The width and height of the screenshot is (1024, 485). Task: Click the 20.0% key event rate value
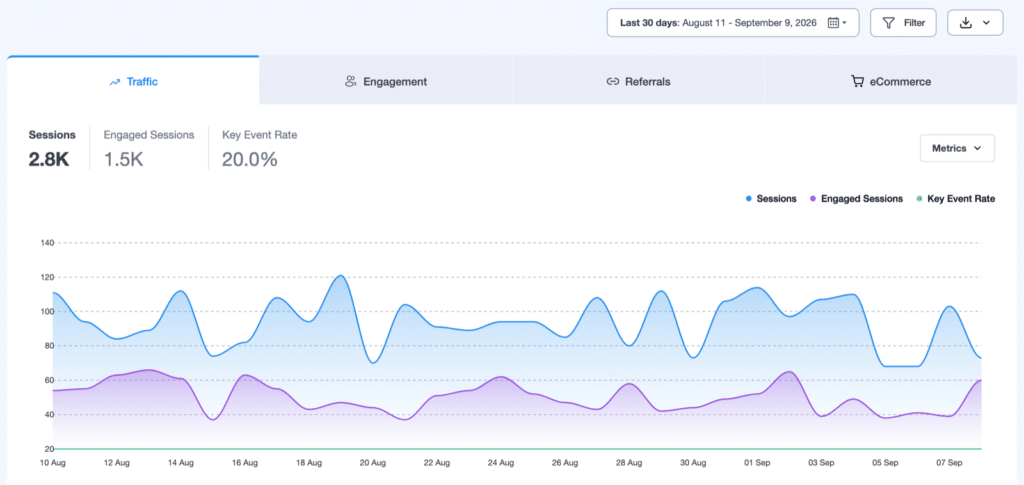(x=249, y=159)
